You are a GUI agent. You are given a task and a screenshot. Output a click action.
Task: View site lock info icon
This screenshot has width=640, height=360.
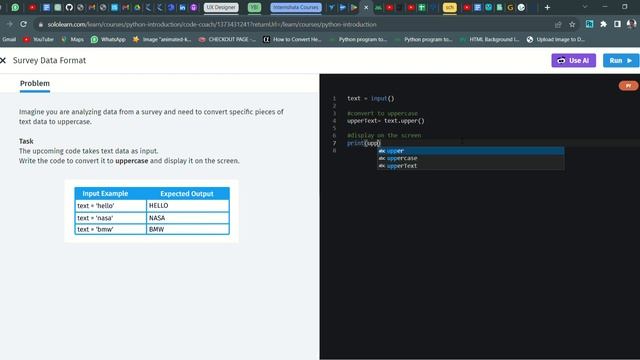click(40, 24)
